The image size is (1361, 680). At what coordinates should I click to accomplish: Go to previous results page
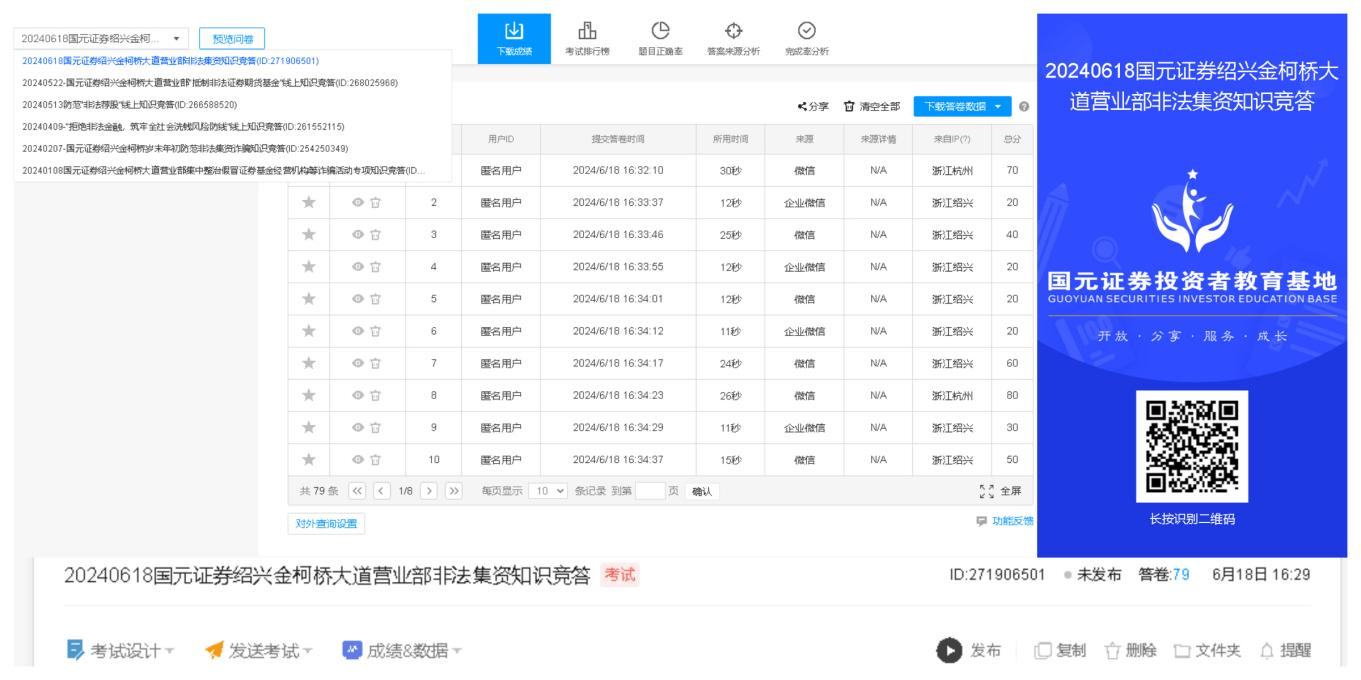point(380,491)
